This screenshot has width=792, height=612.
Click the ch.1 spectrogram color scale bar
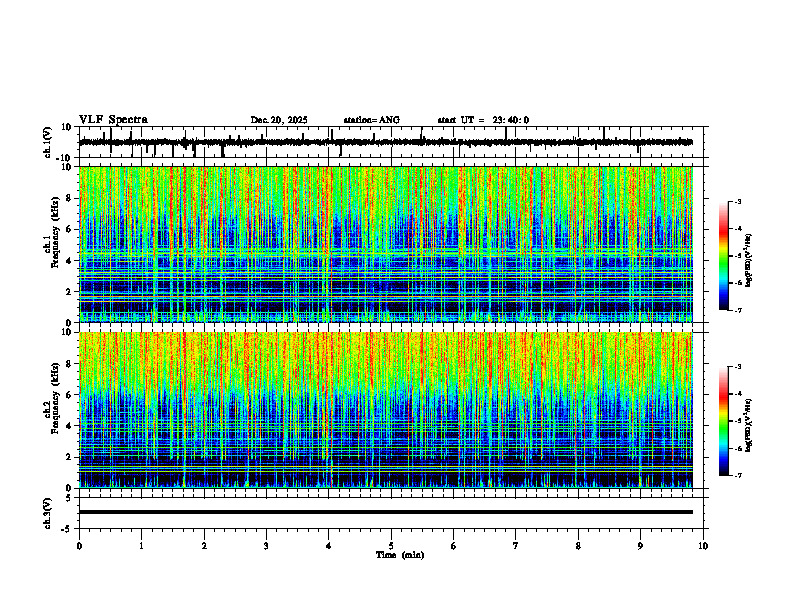click(723, 256)
